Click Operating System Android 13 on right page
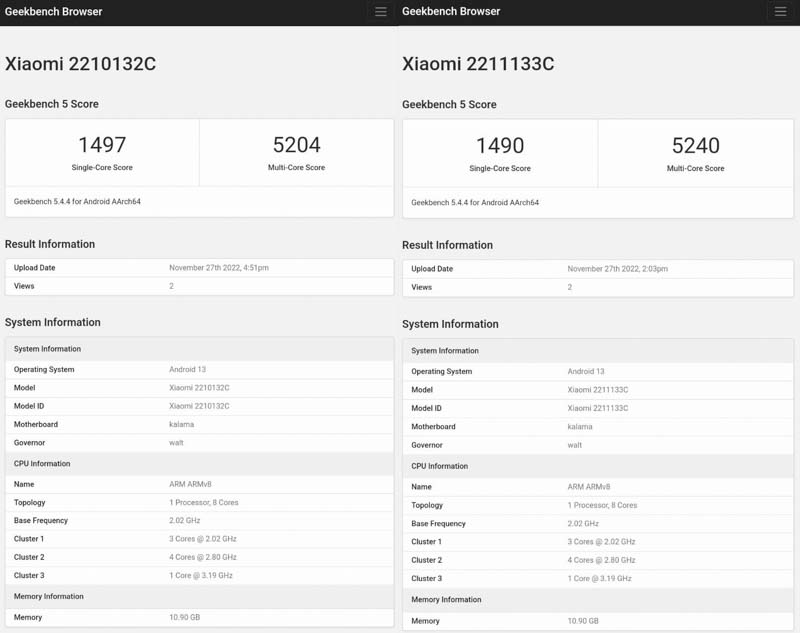 (586, 371)
